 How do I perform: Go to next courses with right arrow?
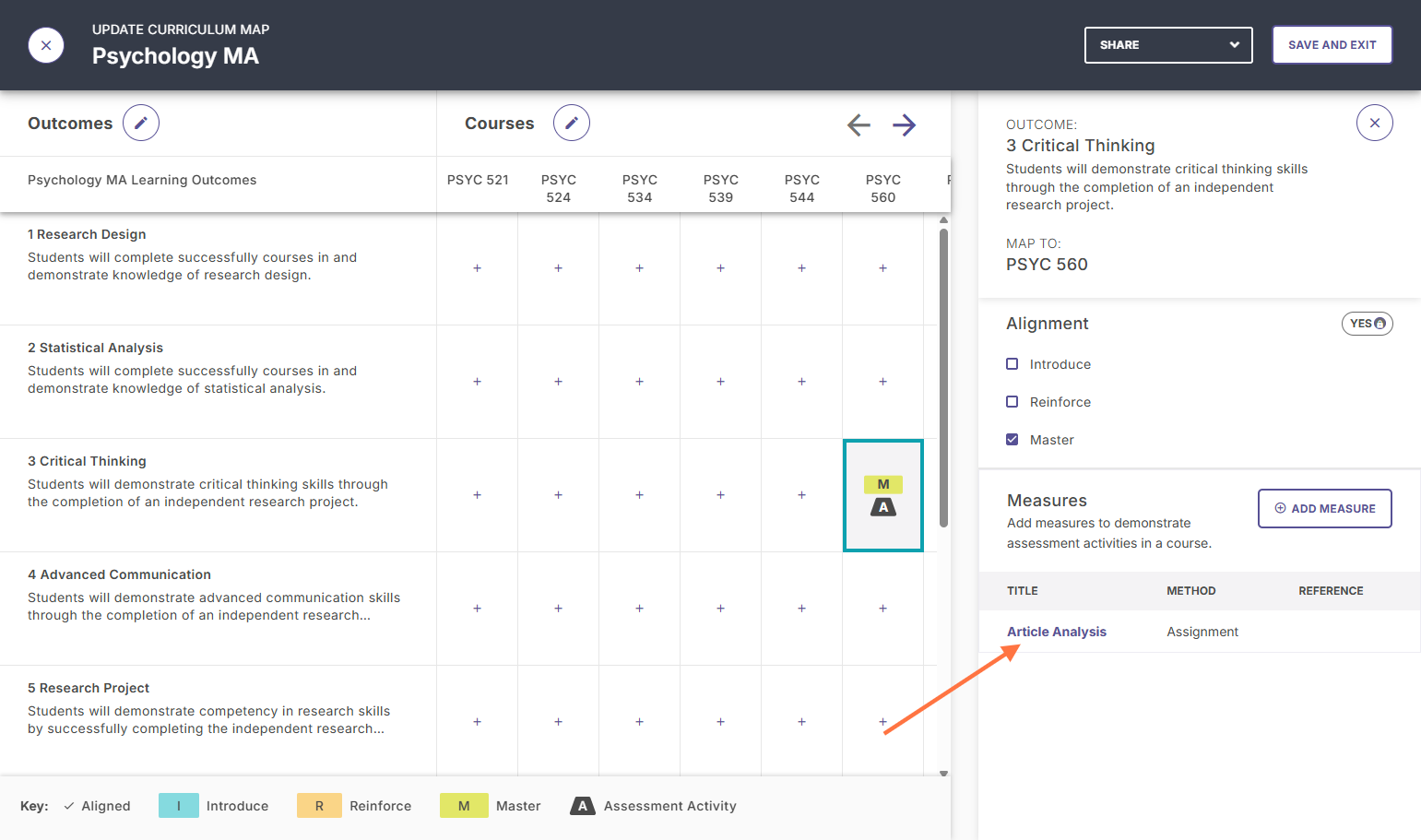[905, 124]
